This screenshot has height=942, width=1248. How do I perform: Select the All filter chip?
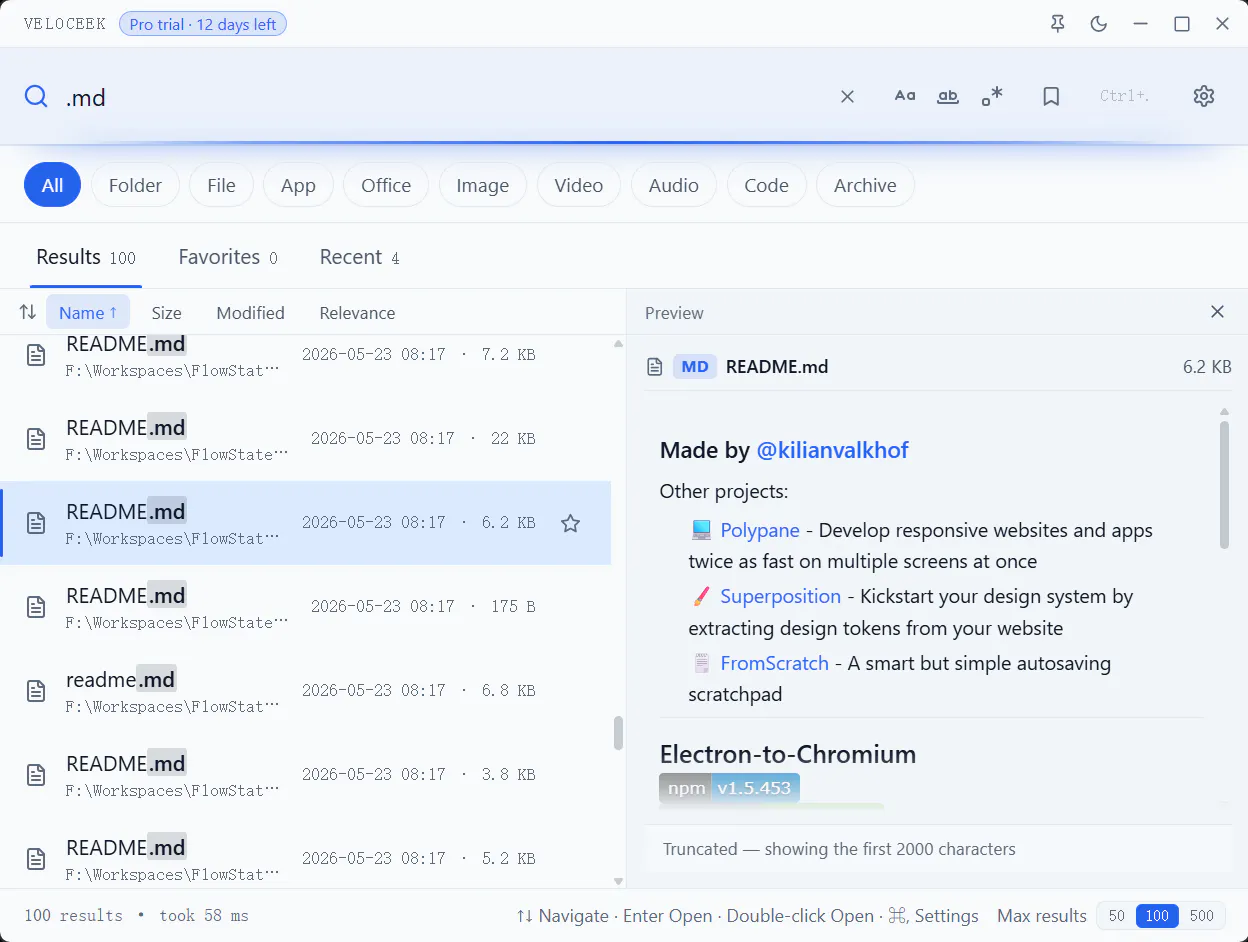(52, 185)
